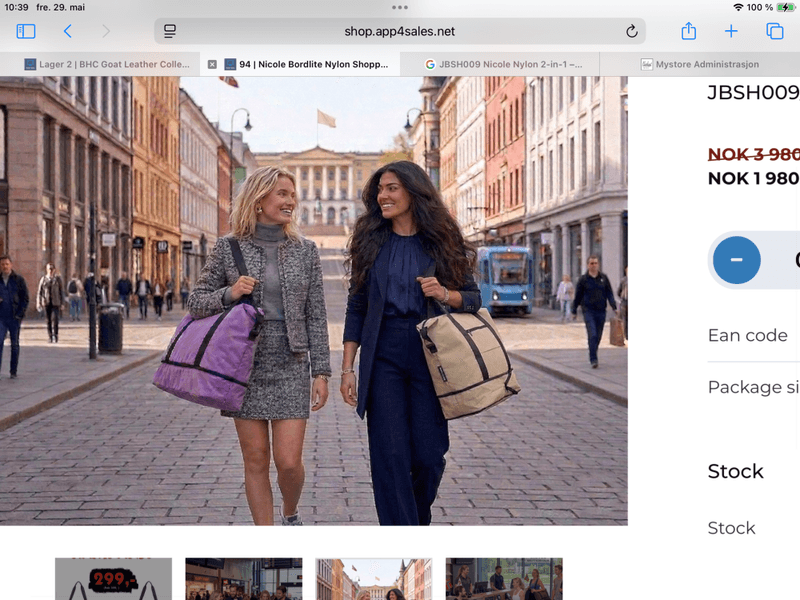Viewport: 800px width, 600px height.
Task: Open a new tab with the plus icon
Action: (x=731, y=32)
